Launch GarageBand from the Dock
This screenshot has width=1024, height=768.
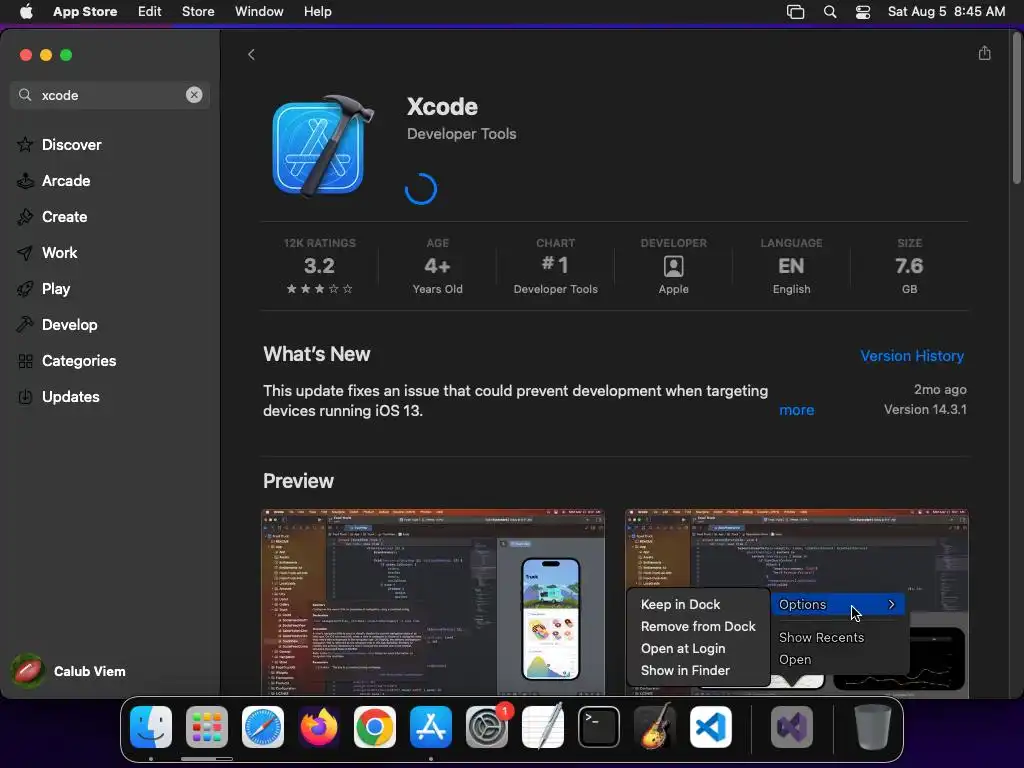click(654, 727)
